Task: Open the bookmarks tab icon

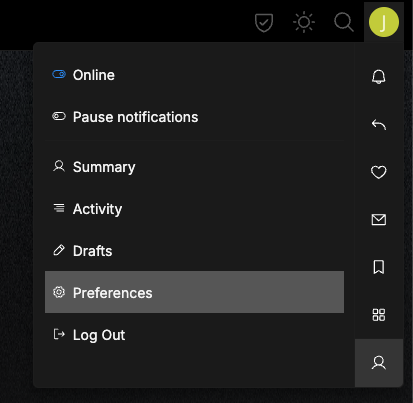Action: click(x=379, y=267)
